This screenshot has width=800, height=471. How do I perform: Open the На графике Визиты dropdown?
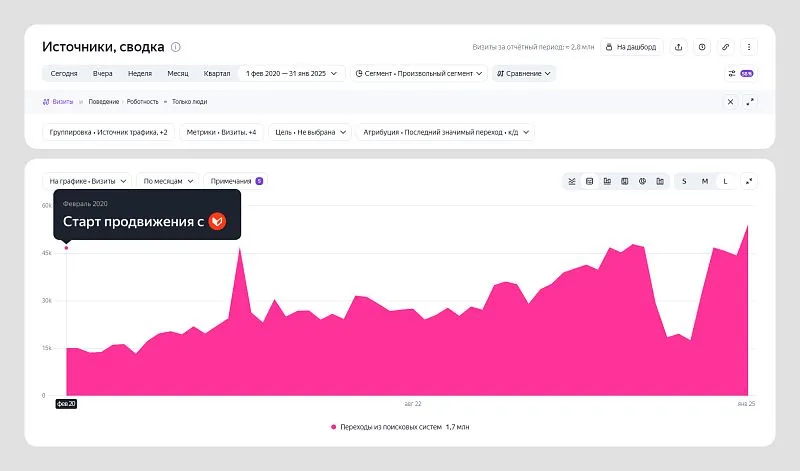point(87,181)
